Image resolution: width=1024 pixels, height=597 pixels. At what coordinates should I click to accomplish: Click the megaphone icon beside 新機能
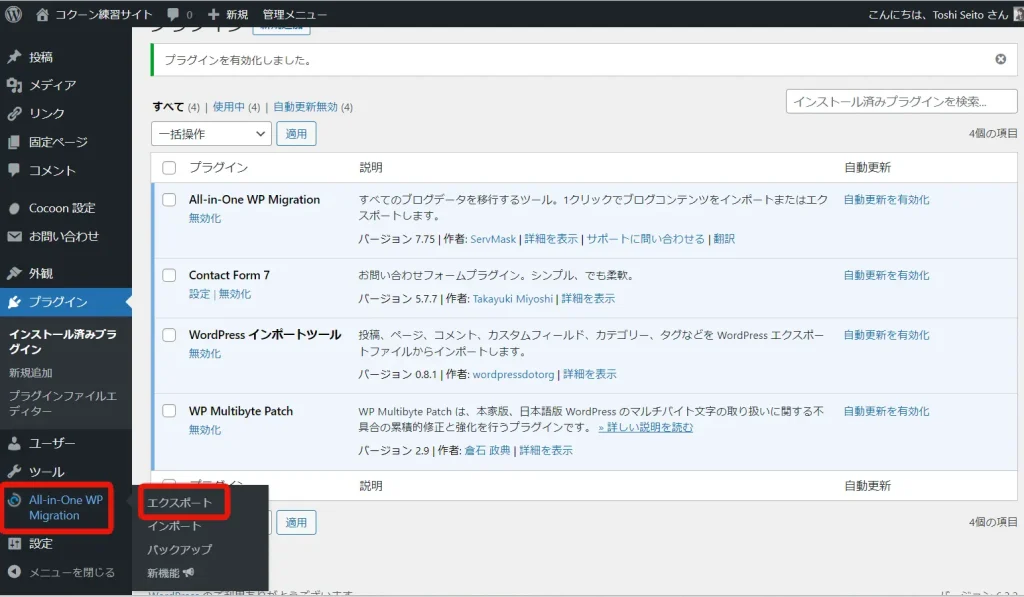pos(189,573)
